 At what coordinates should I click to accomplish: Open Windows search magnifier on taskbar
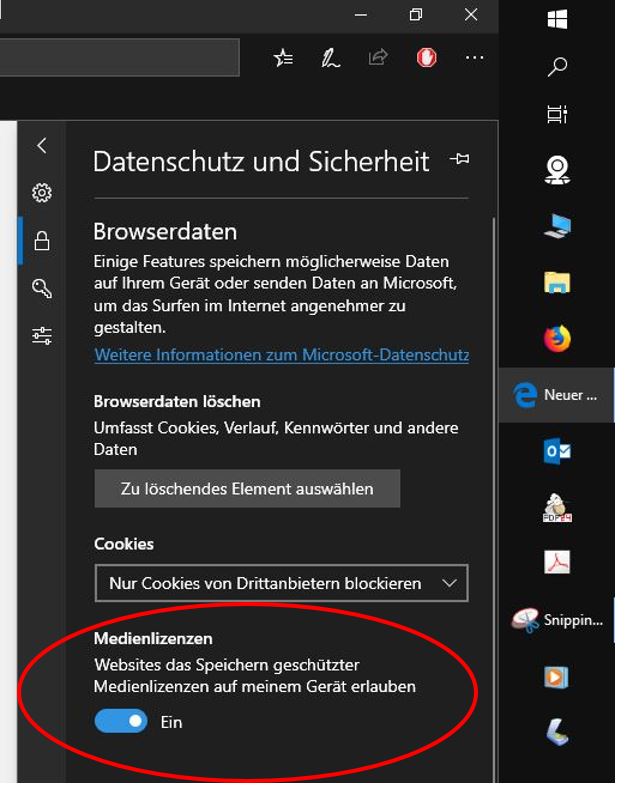coord(557,66)
